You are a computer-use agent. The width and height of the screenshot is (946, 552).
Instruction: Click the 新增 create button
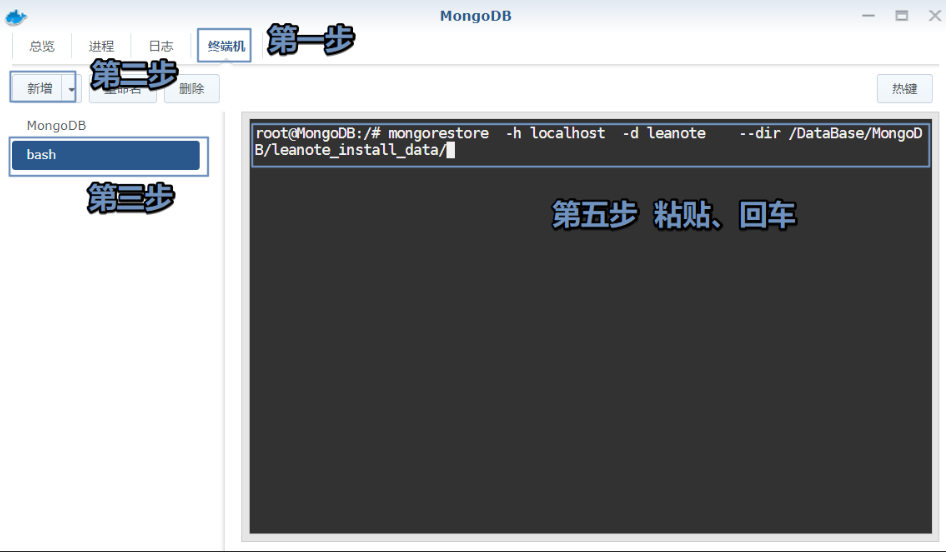[39, 88]
